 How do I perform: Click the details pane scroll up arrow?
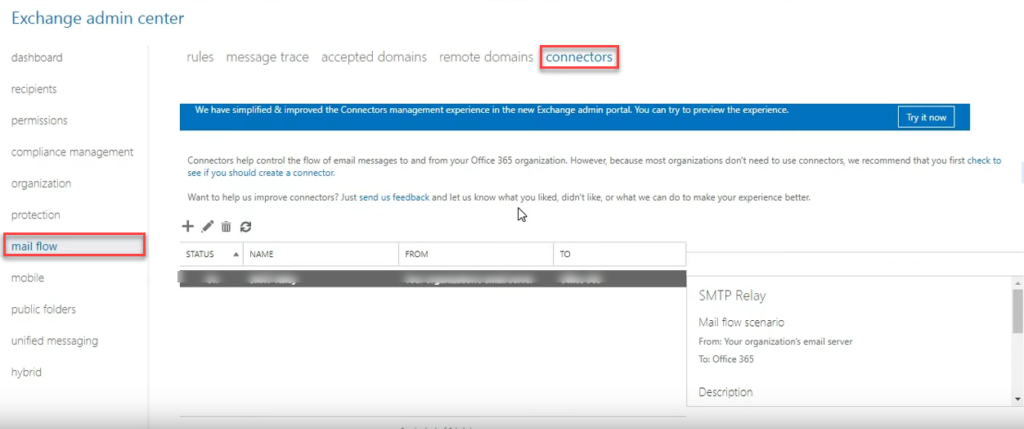1018,283
